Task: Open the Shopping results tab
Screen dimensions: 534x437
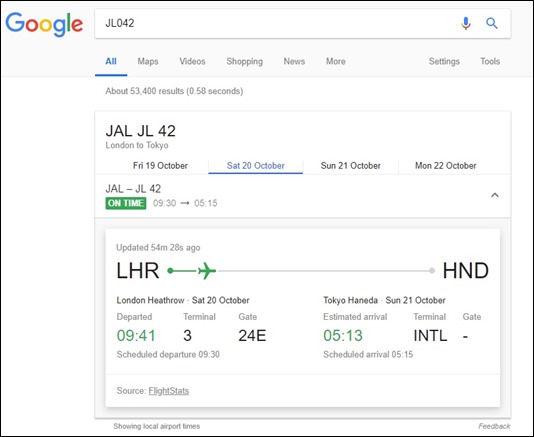Action: pyautogui.click(x=245, y=62)
